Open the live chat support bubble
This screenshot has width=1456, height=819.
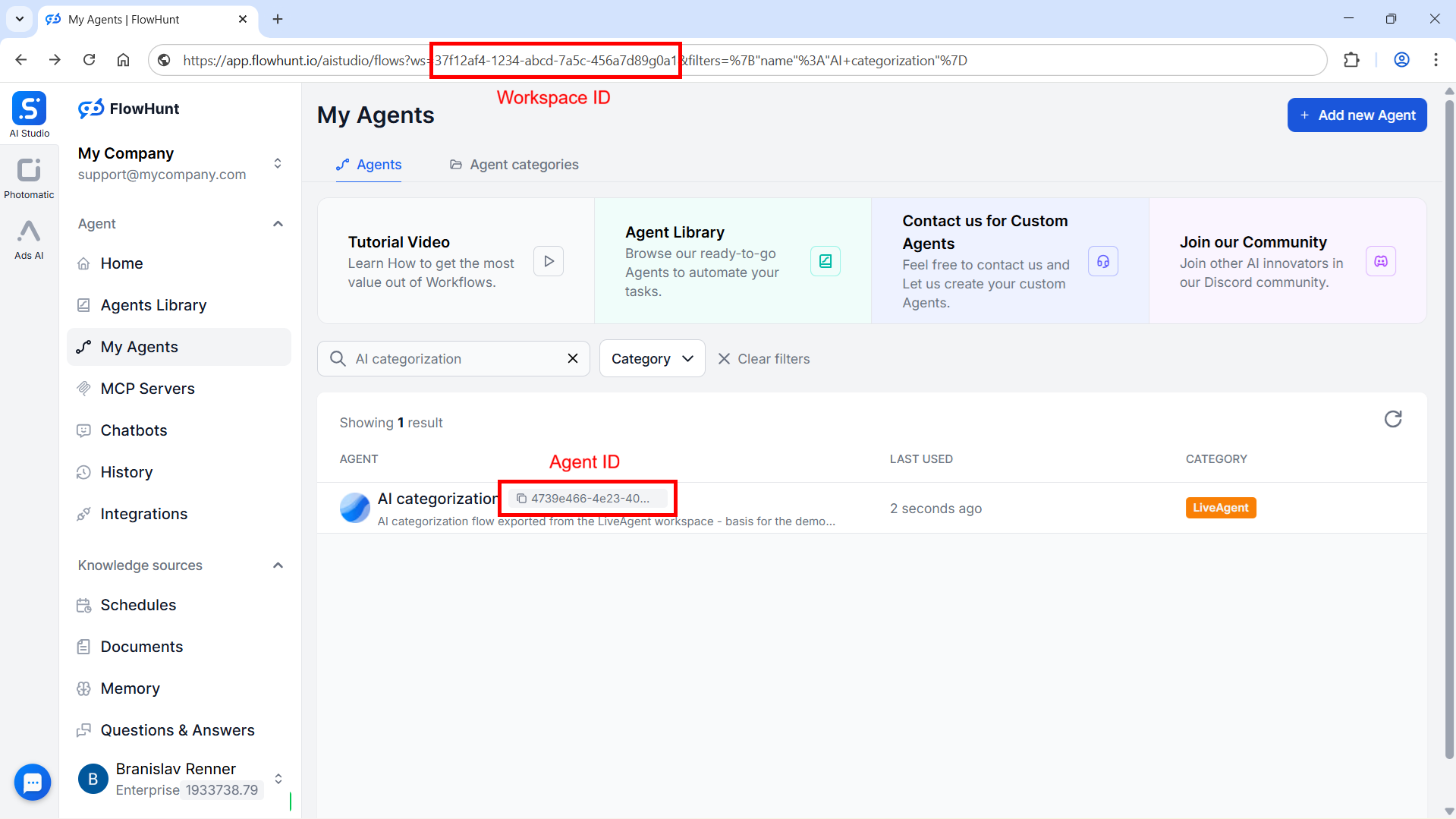(x=33, y=782)
